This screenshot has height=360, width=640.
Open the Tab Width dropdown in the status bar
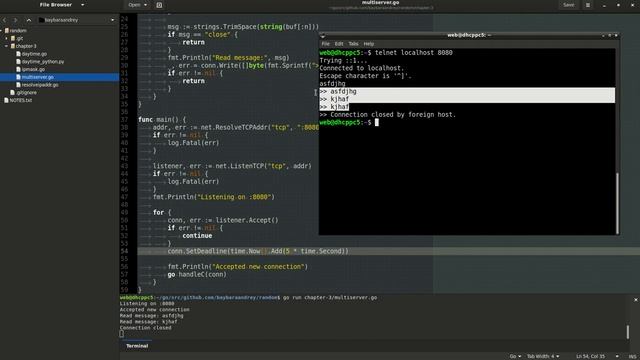[x=543, y=356]
